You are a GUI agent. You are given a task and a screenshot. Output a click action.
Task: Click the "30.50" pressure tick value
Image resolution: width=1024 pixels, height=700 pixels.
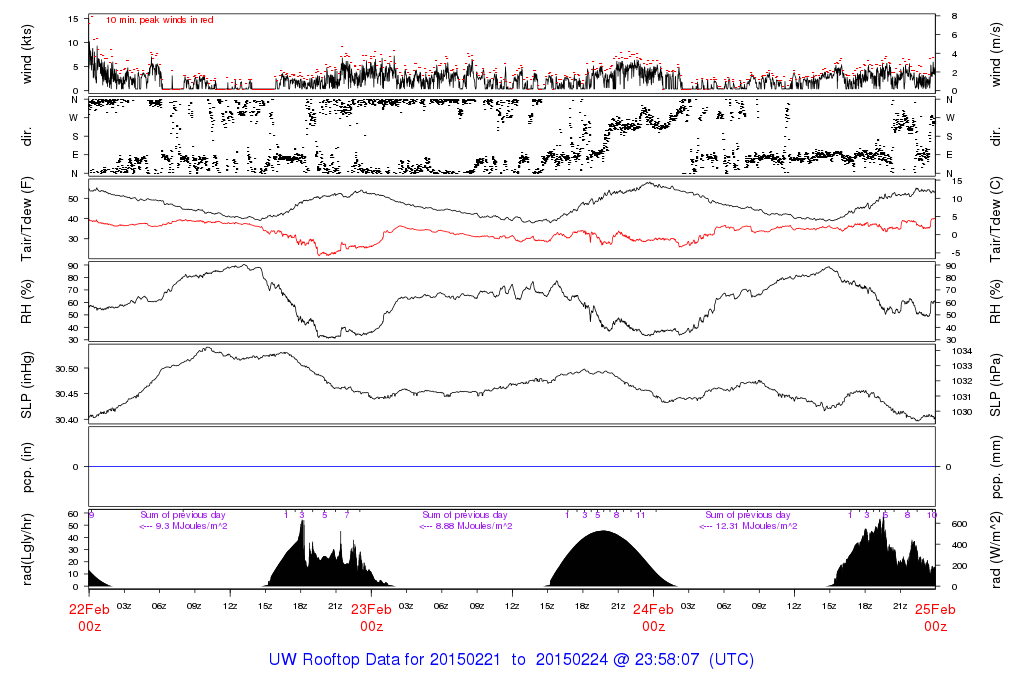(x=67, y=369)
